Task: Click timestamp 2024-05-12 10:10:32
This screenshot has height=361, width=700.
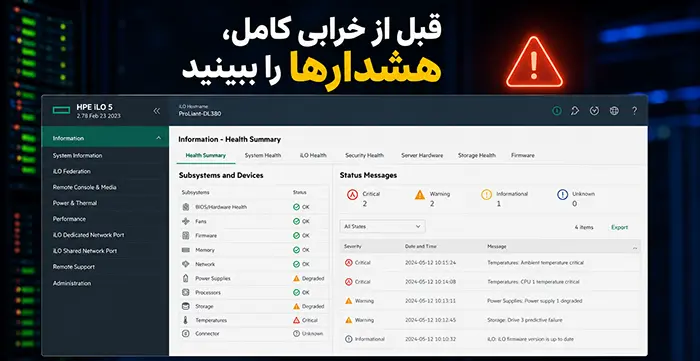Action: tap(430, 340)
